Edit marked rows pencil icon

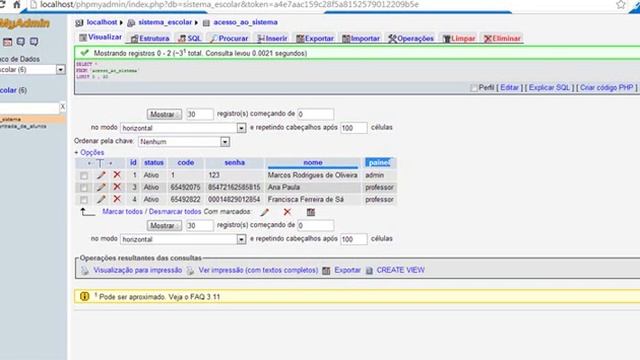pyautogui.click(x=264, y=212)
